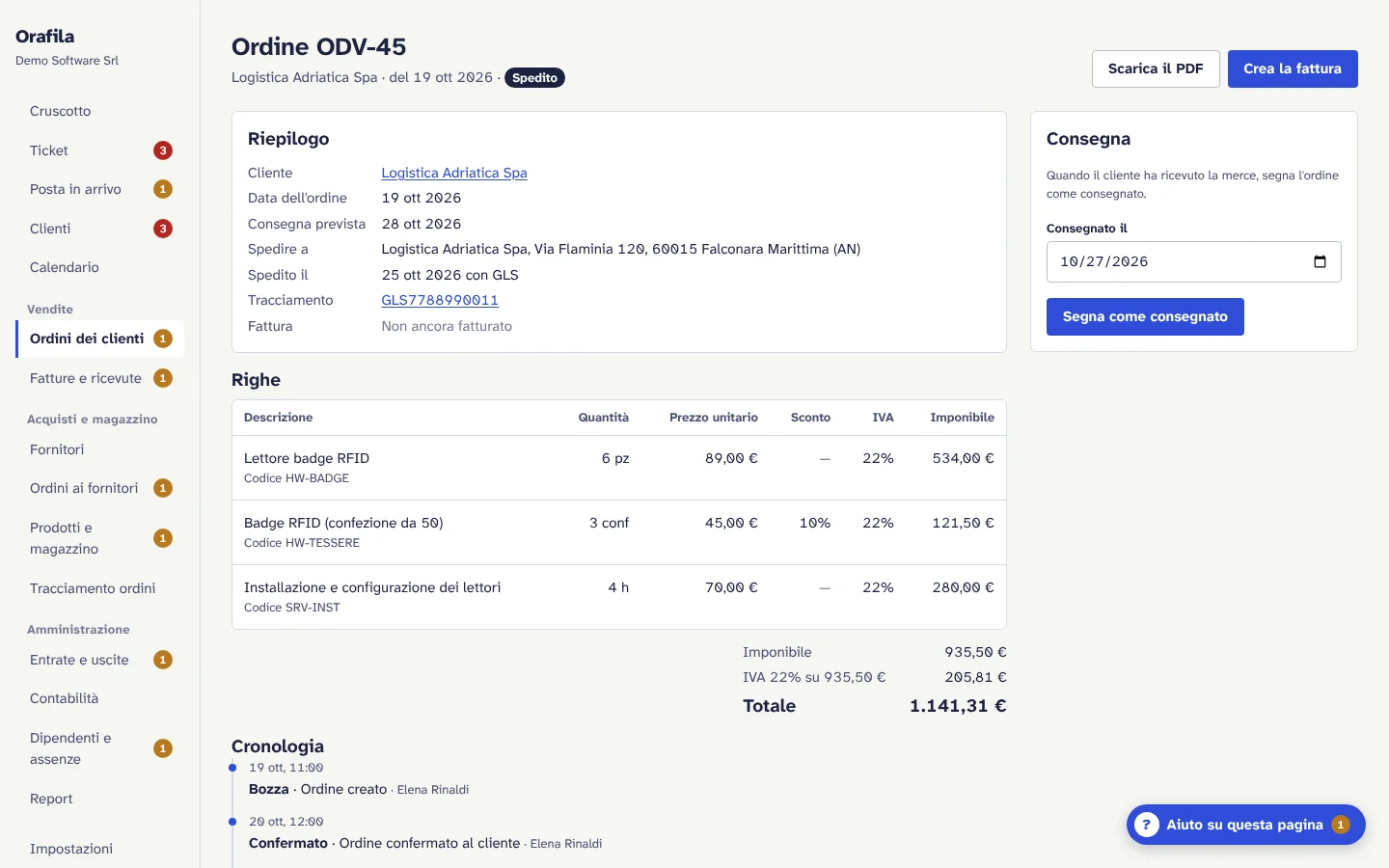
Task: Click the Imponibile column header
Action: click(962, 418)
